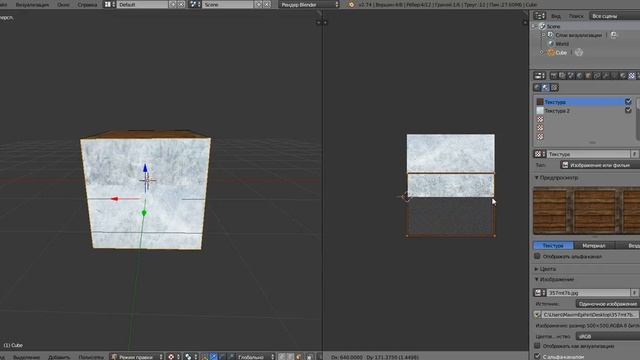Open outliner editor type selector
Image resolution: width=640 pixels, height=360 pixels.
540,16
